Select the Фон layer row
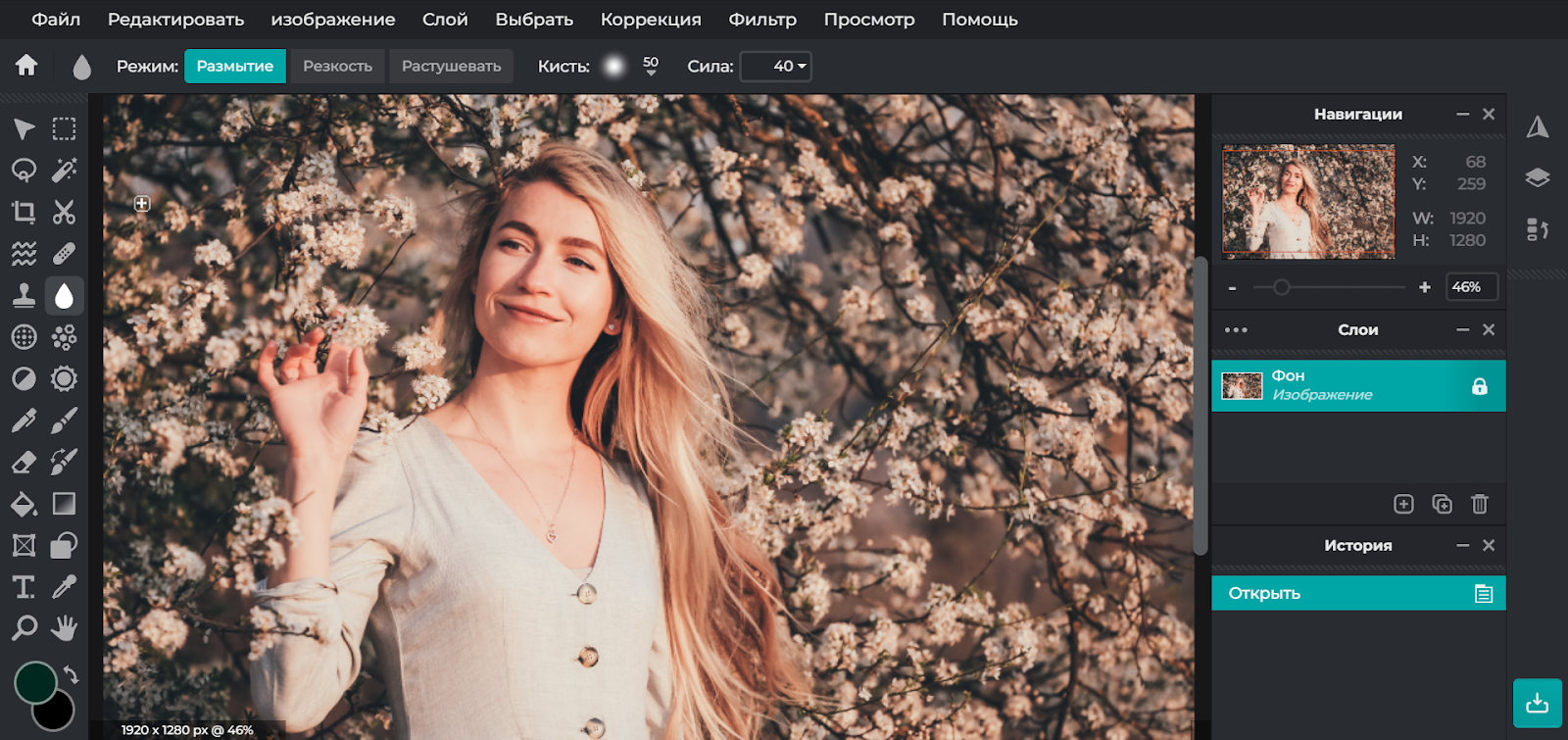This screenshot has height=740, width=1568. point(1358,386)
